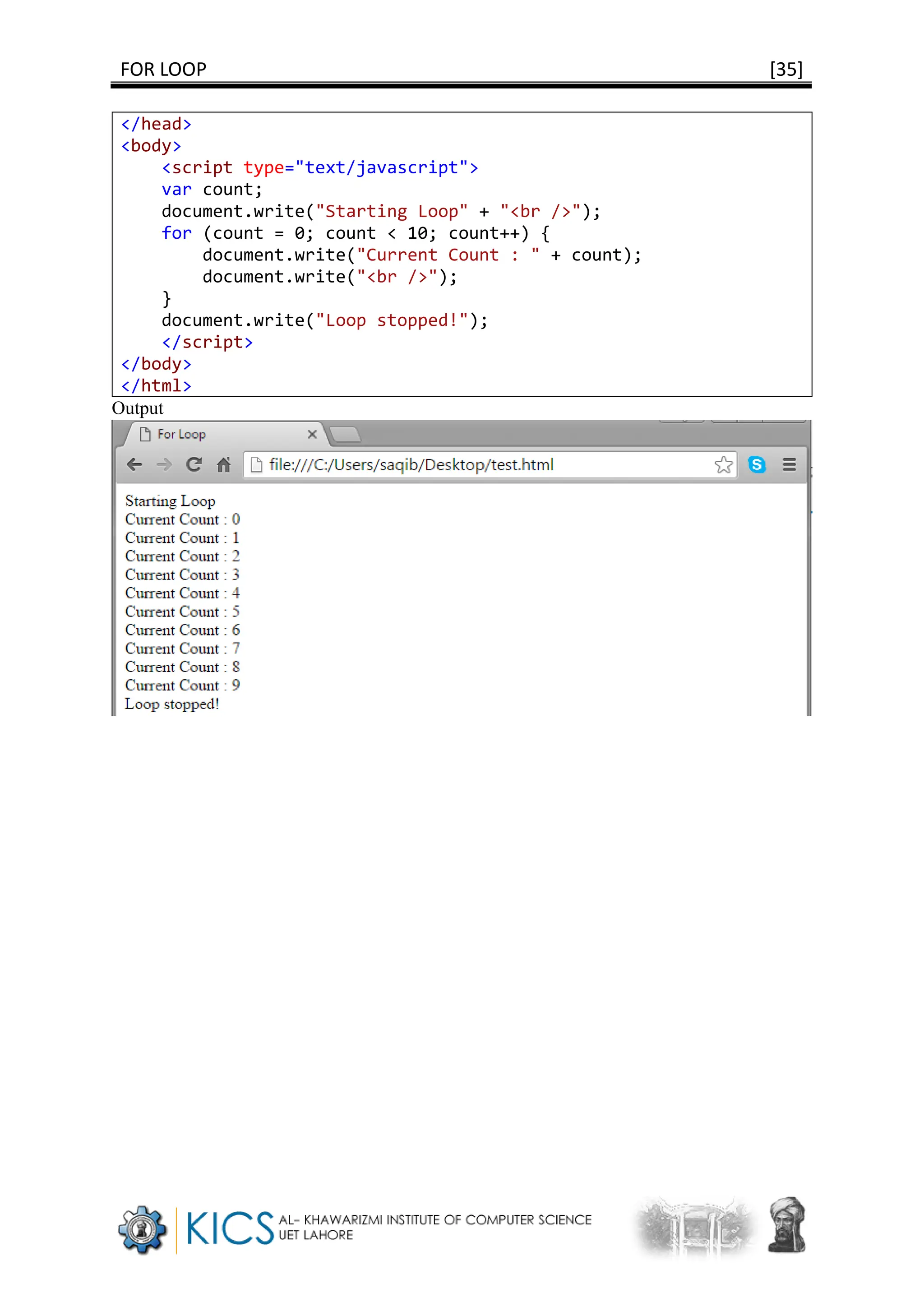This screenshot has width=924, height=1307.
Task: Click the 'Loop stopped!' output text
Action: point(172,704)
